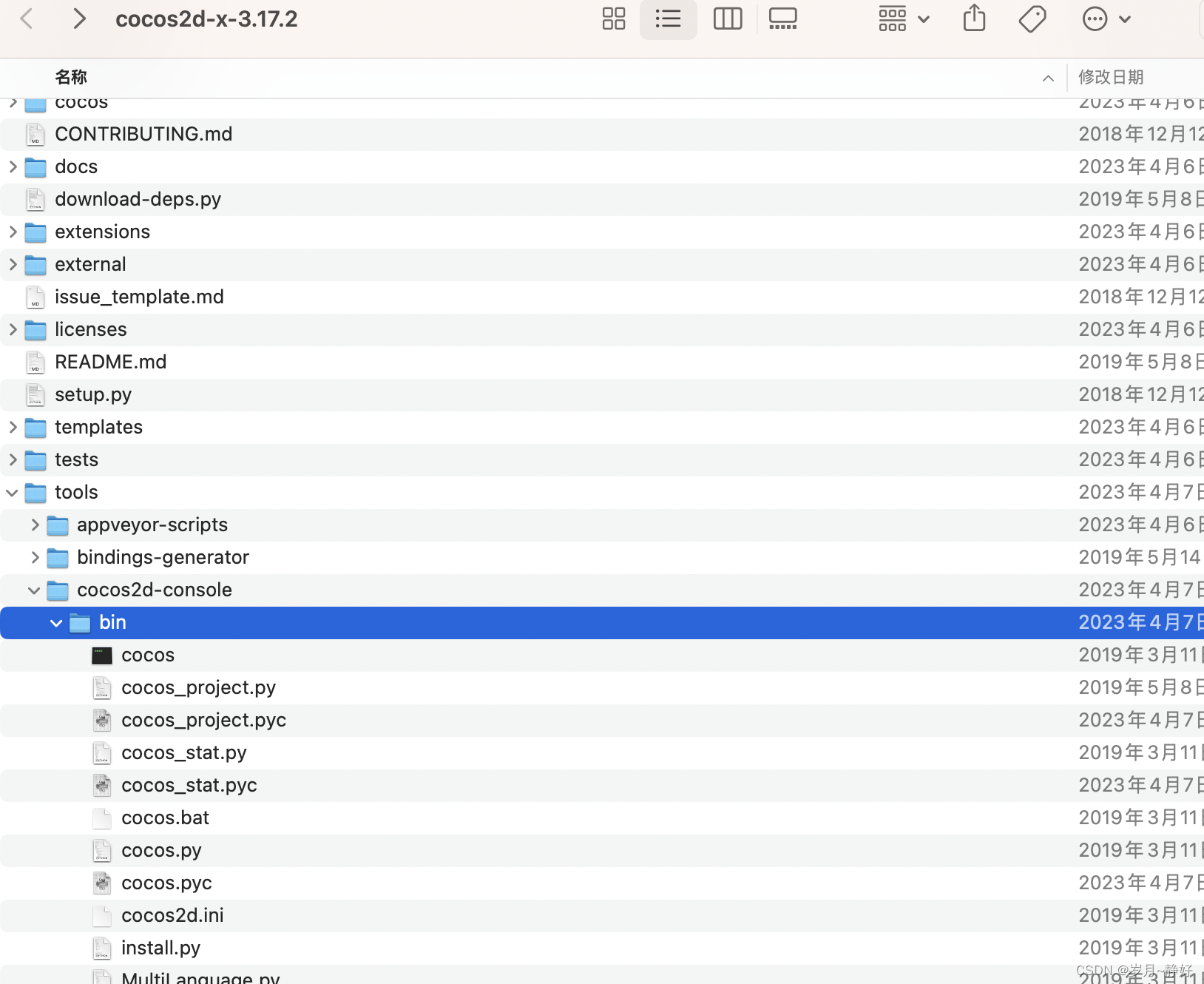
Task: Select the cocos_project.py file icon
Action: 102,687
